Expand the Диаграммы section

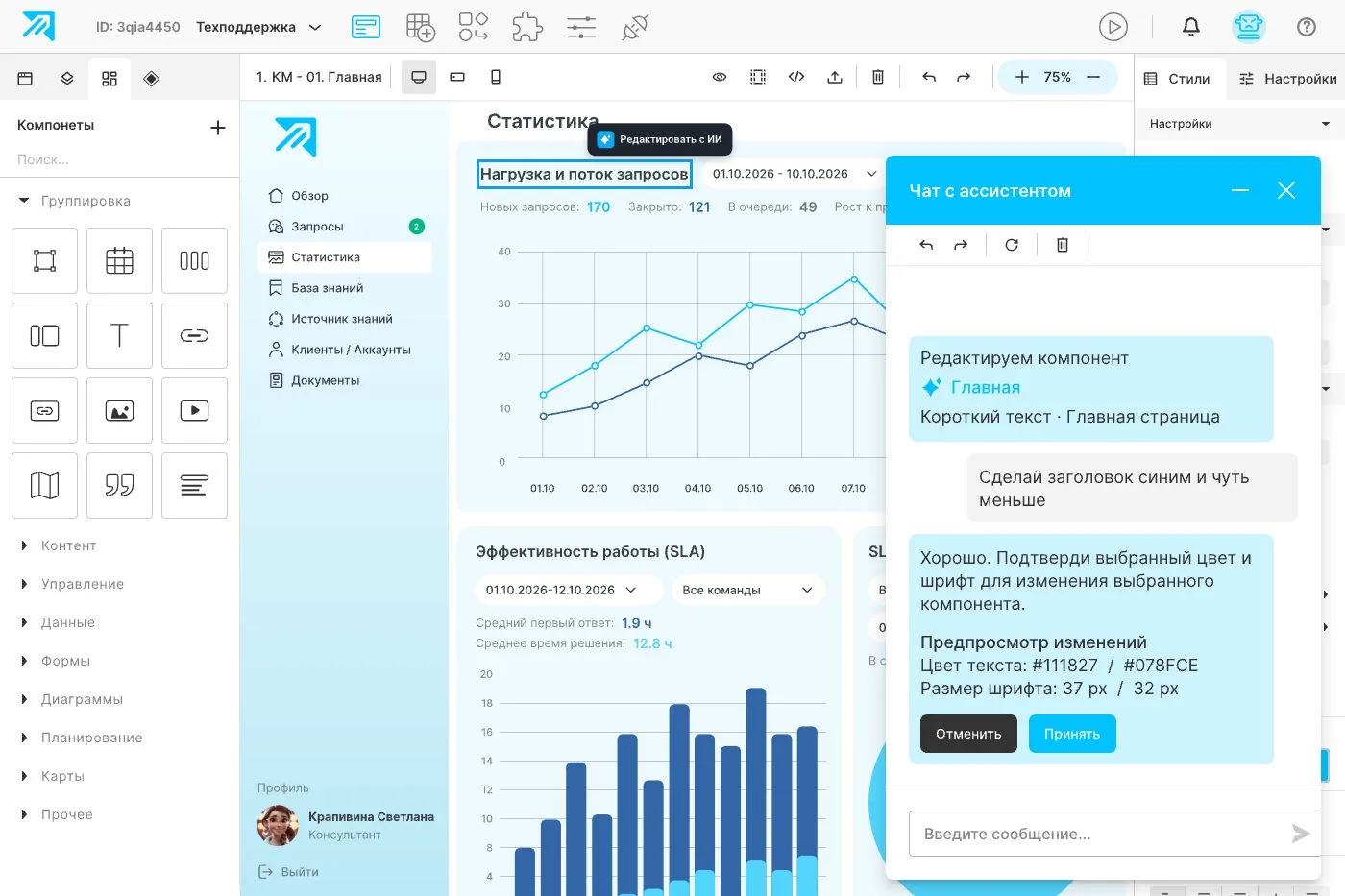coord(72,699)
